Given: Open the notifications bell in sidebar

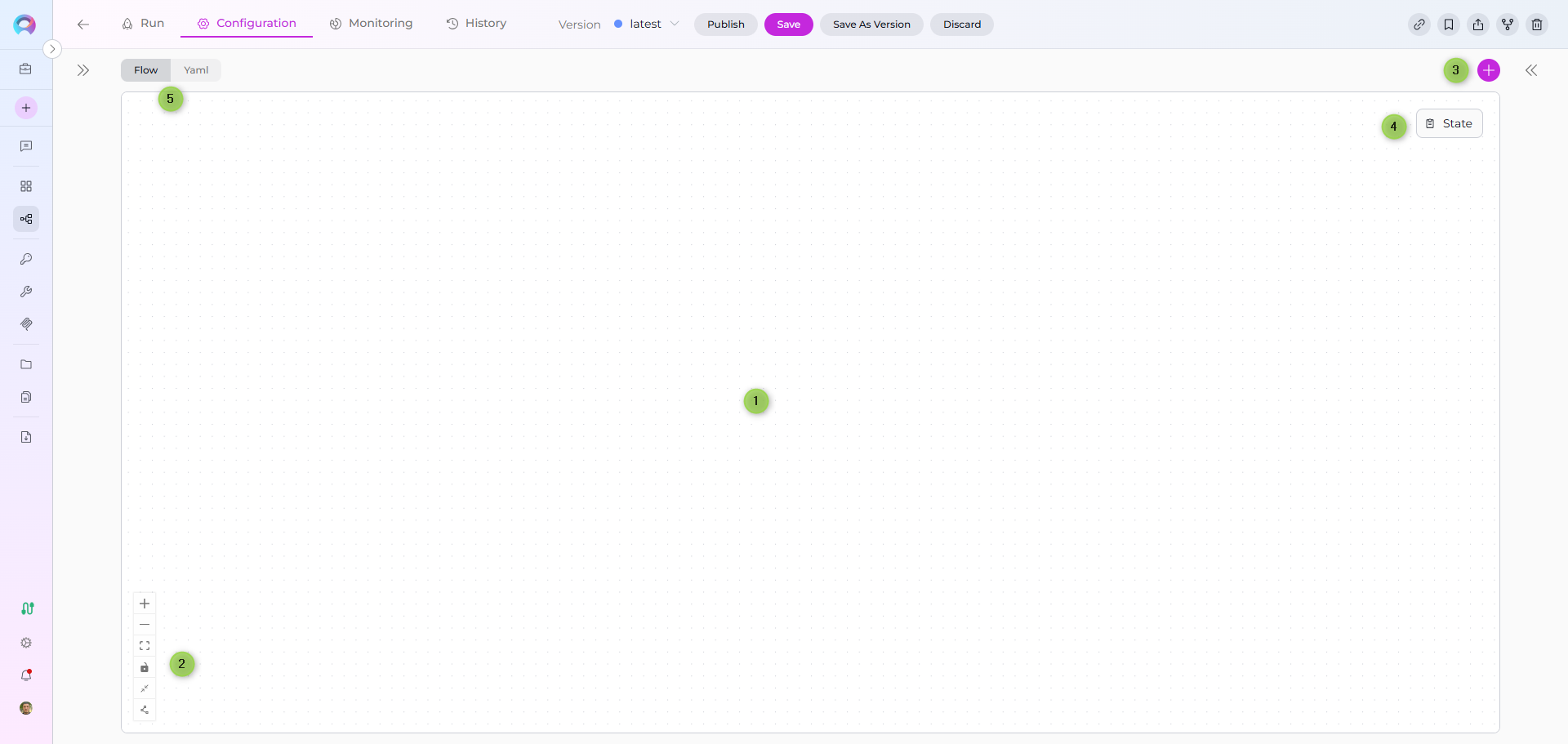Looking at the screenshot, I should click(26, 675).
